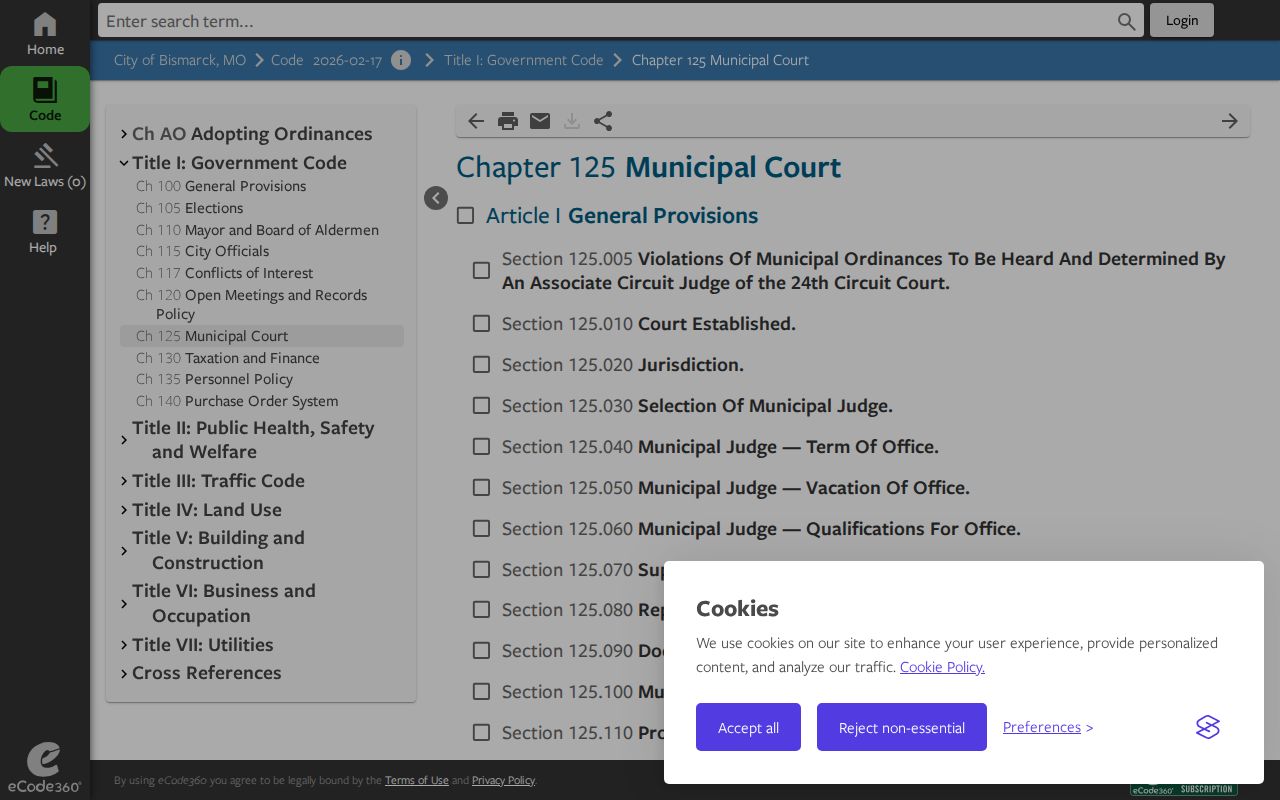The image size is (1280, 800).
Task: Expand Ch AO Adopting Ordinances
Action: tap(124, 134)
